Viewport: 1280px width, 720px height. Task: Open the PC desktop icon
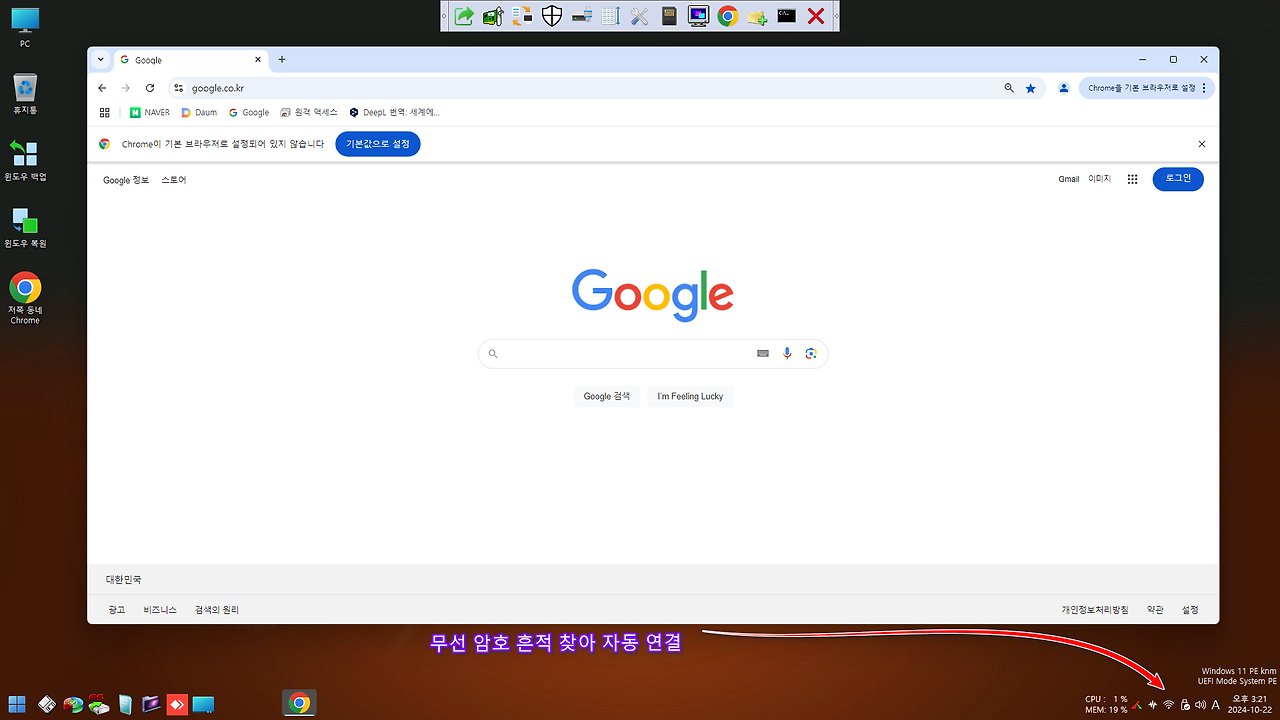tap(25, 28)
